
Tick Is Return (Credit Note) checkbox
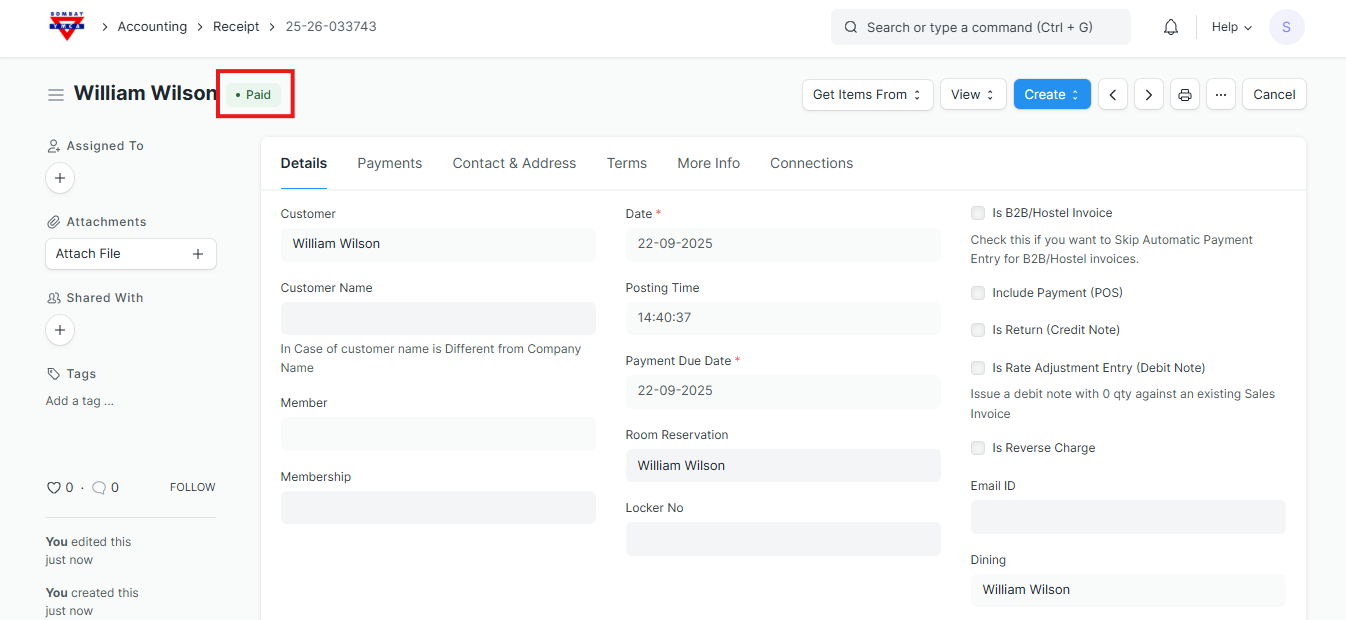[x=978, y=330]
